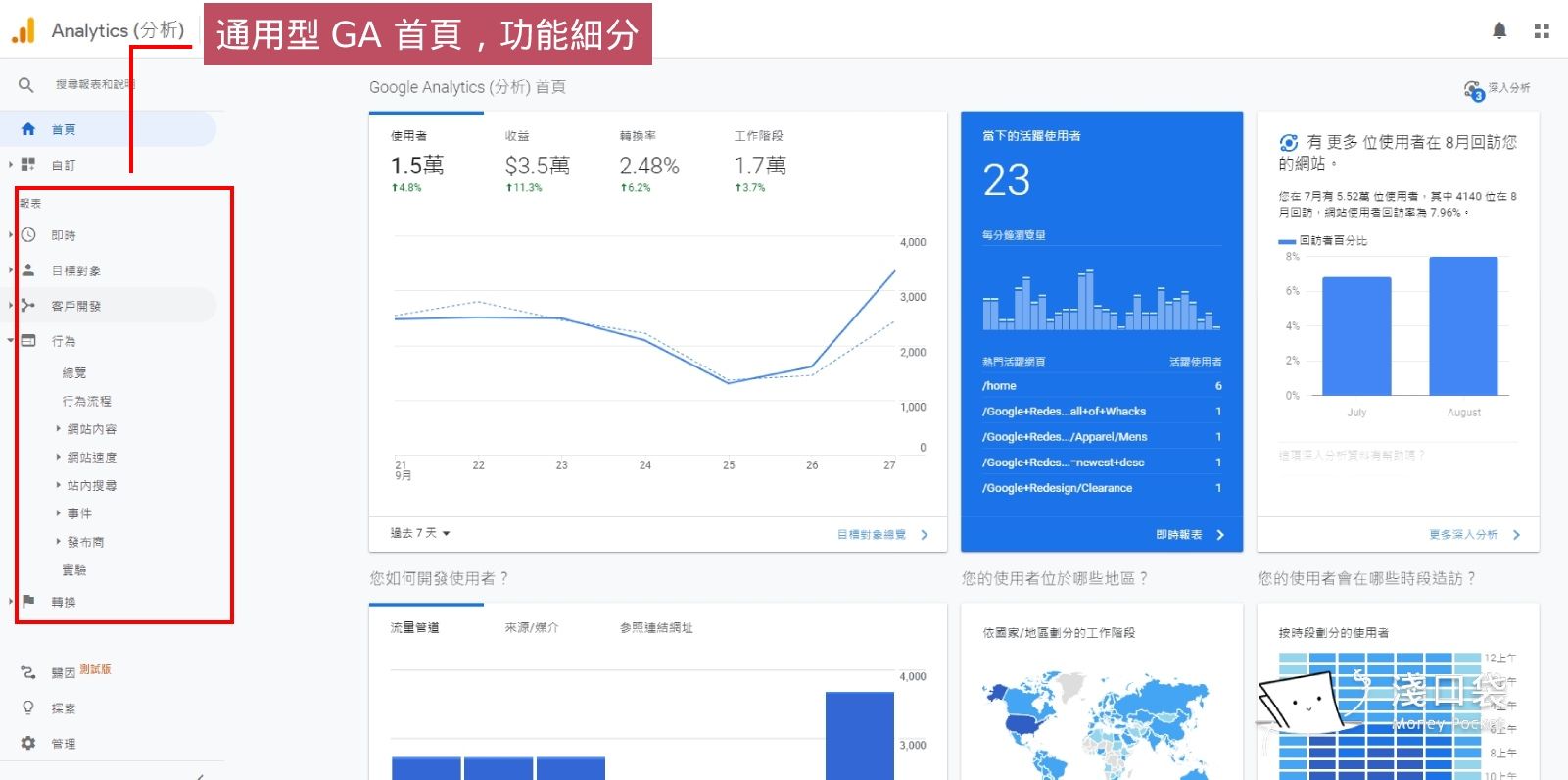
Task: Collapse the 行為 report section
Action: pos(11,341)
